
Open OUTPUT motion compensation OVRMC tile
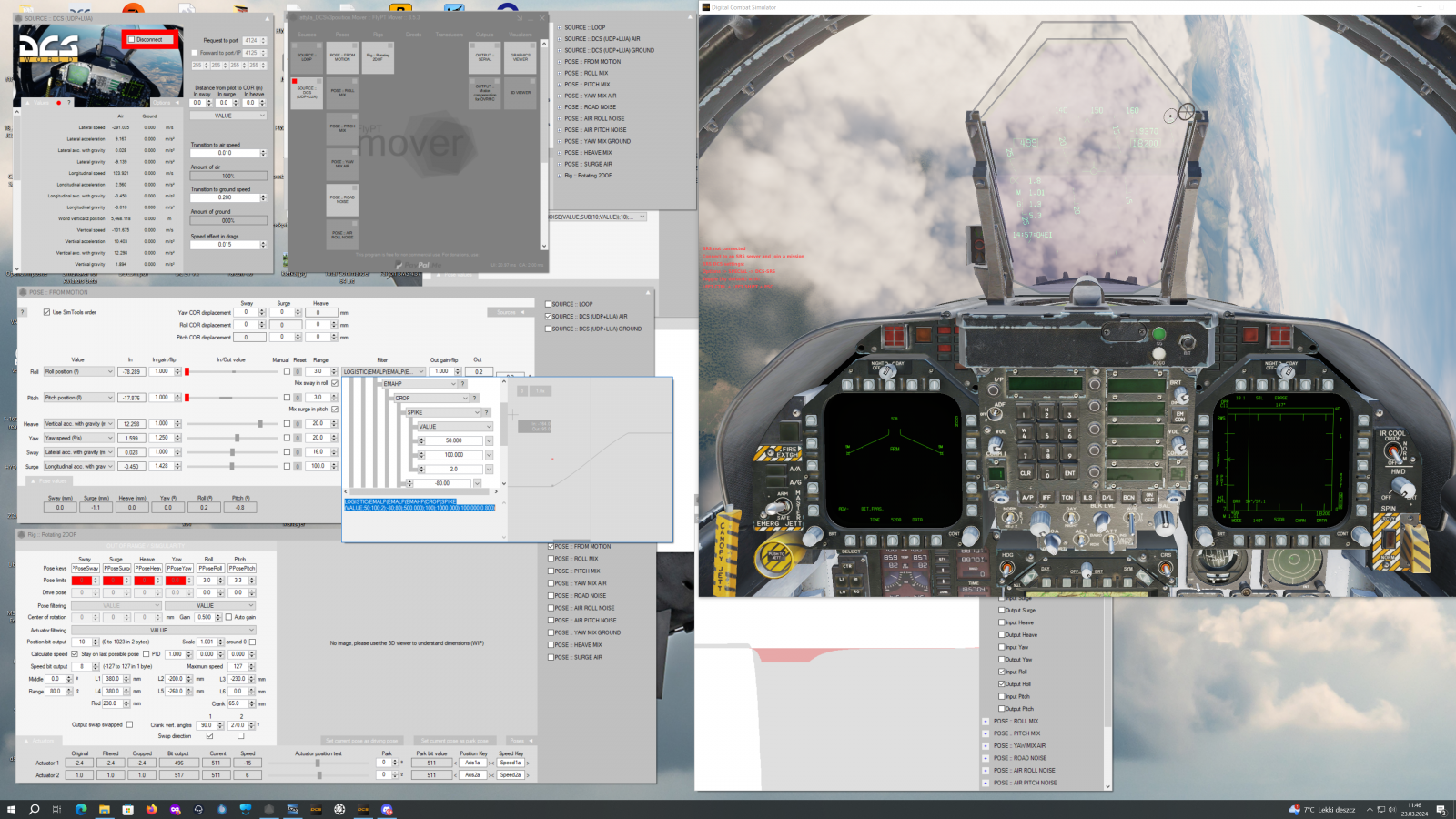pyautogui.click(x=485, y=92)
